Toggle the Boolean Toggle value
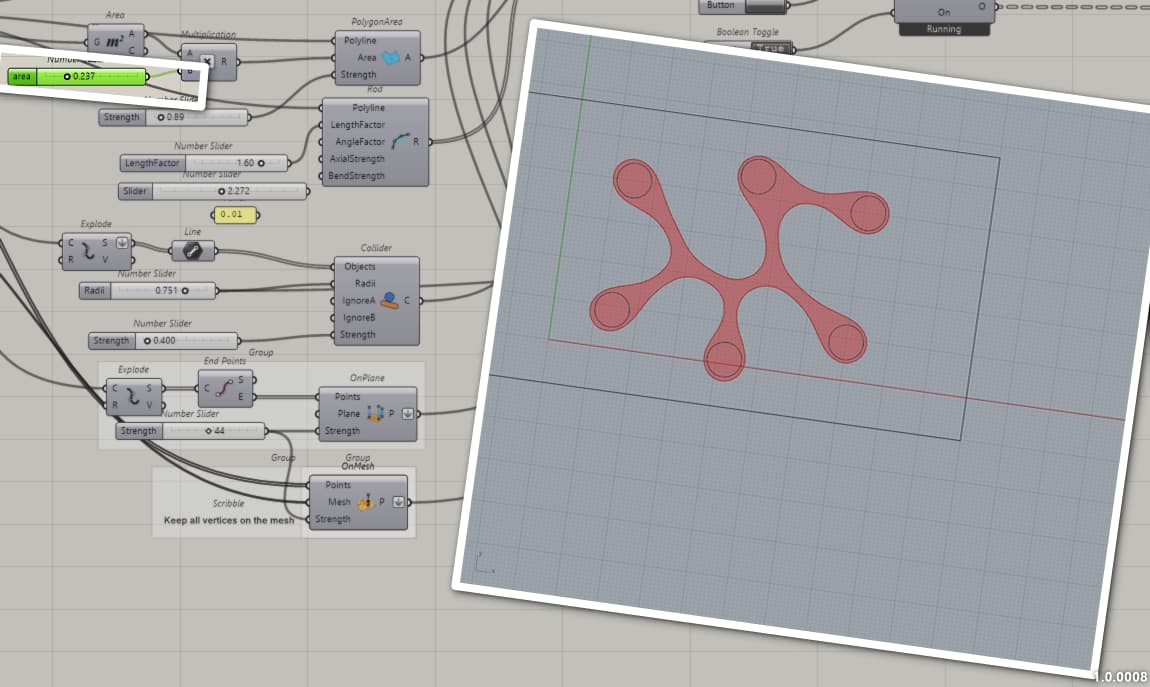 click(772, 48)
